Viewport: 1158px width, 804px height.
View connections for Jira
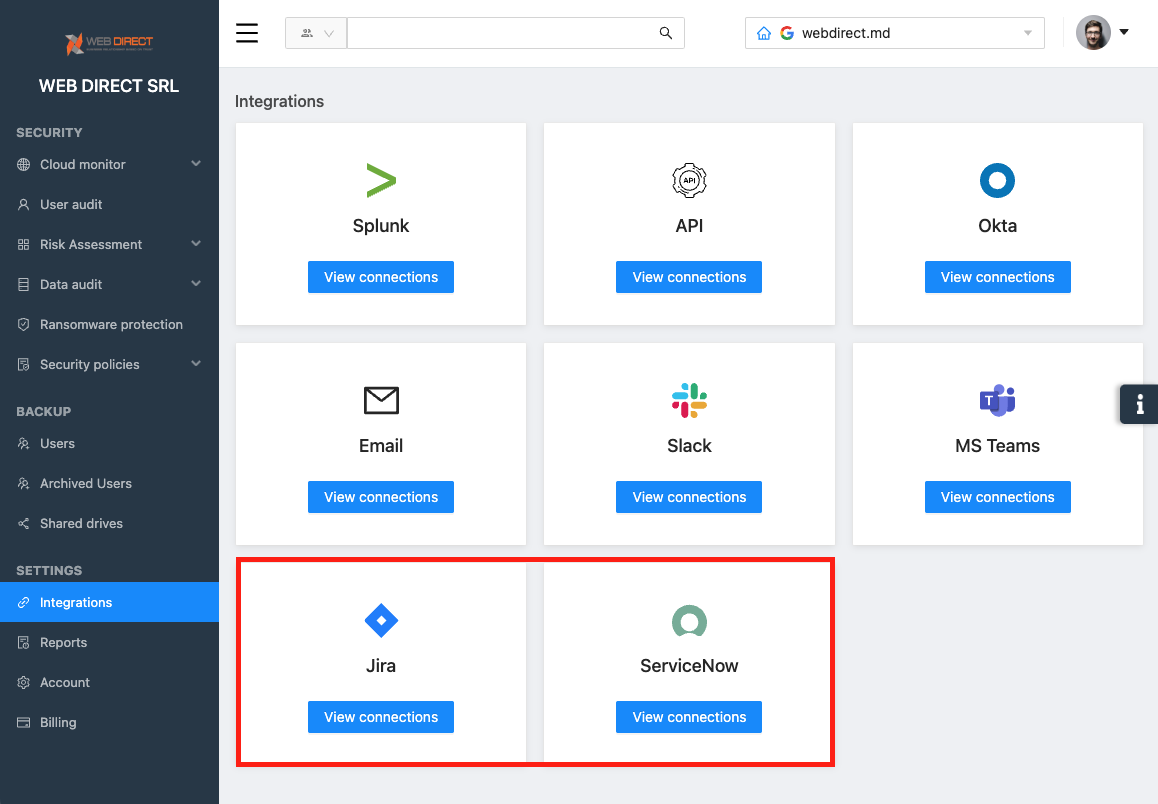click(x=381, y=717)
